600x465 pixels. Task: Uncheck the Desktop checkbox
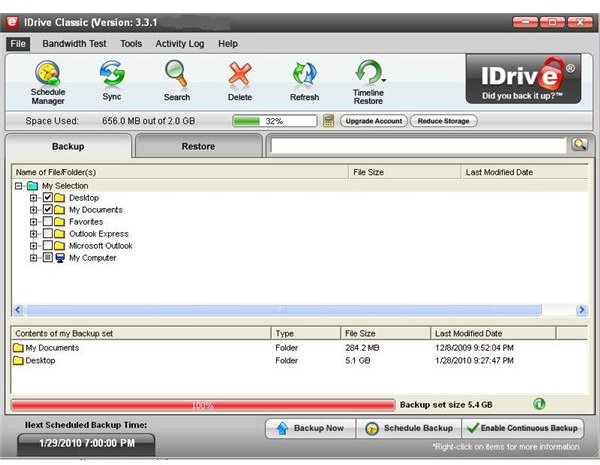(x=47, y=197)
